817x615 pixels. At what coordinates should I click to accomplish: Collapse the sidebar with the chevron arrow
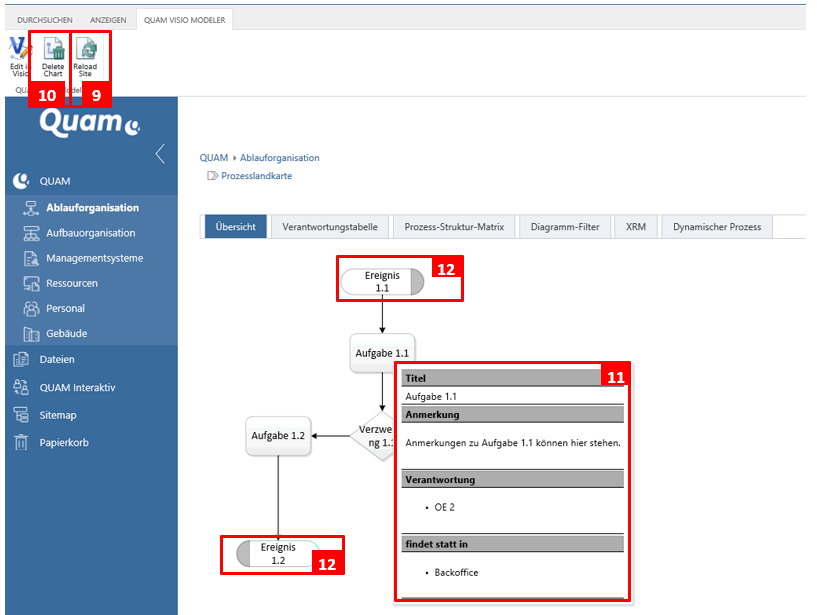pyautogui.click(x=160, y=154)
